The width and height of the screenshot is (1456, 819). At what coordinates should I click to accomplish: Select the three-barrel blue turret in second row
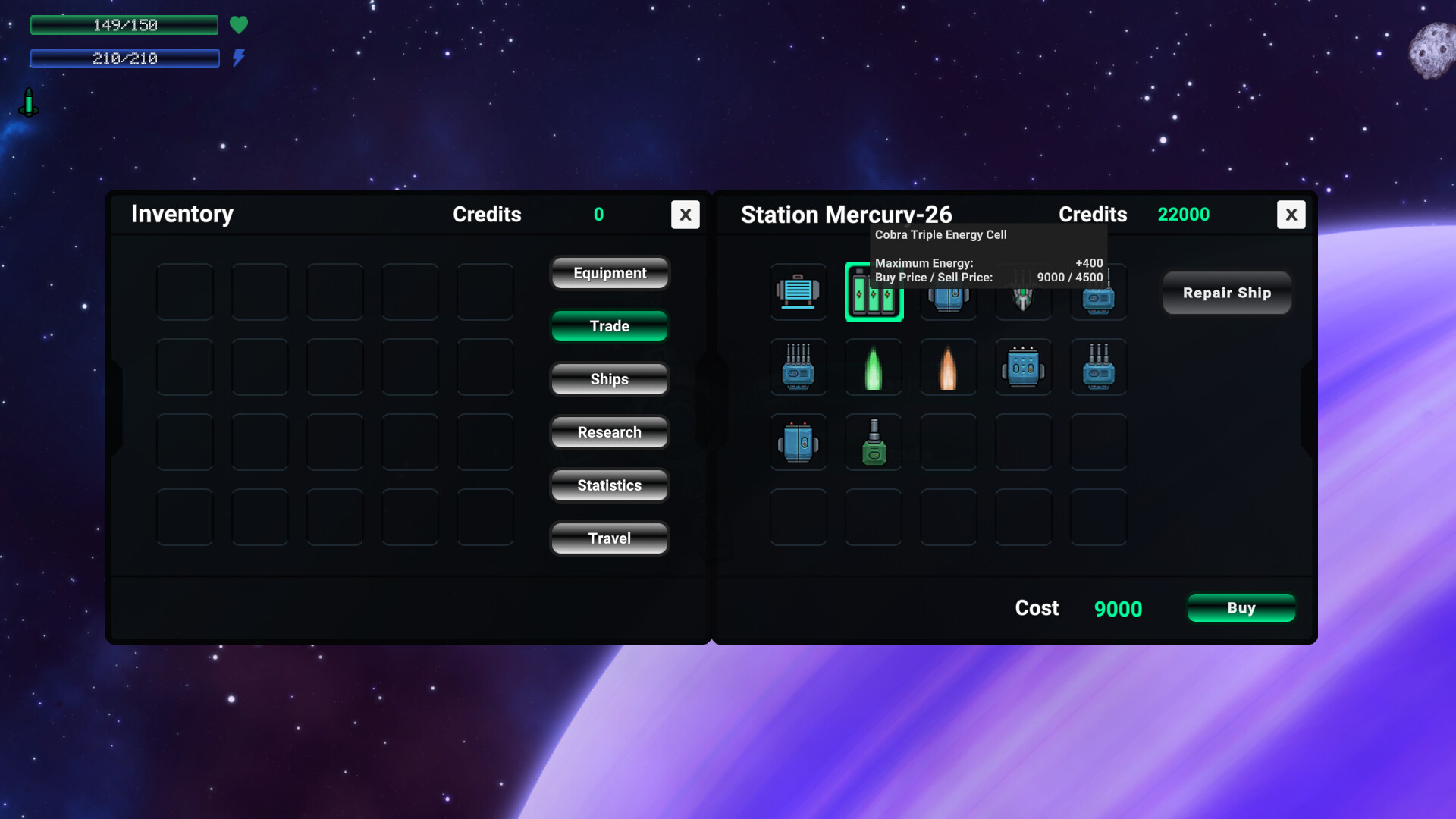tap(1098, 368)
